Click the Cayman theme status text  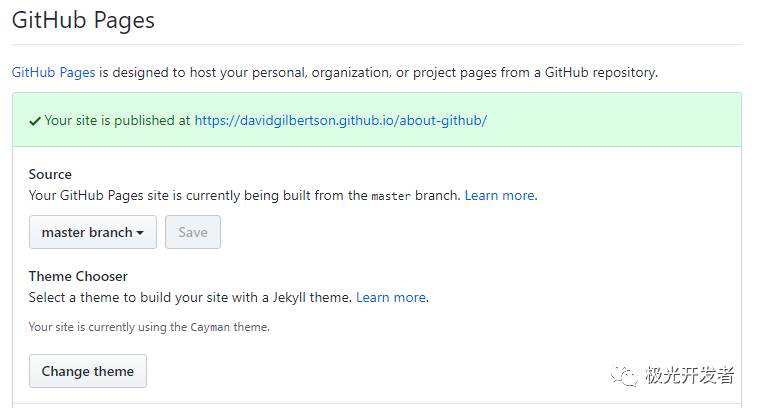pyautogui.click(x=149, y=327)
